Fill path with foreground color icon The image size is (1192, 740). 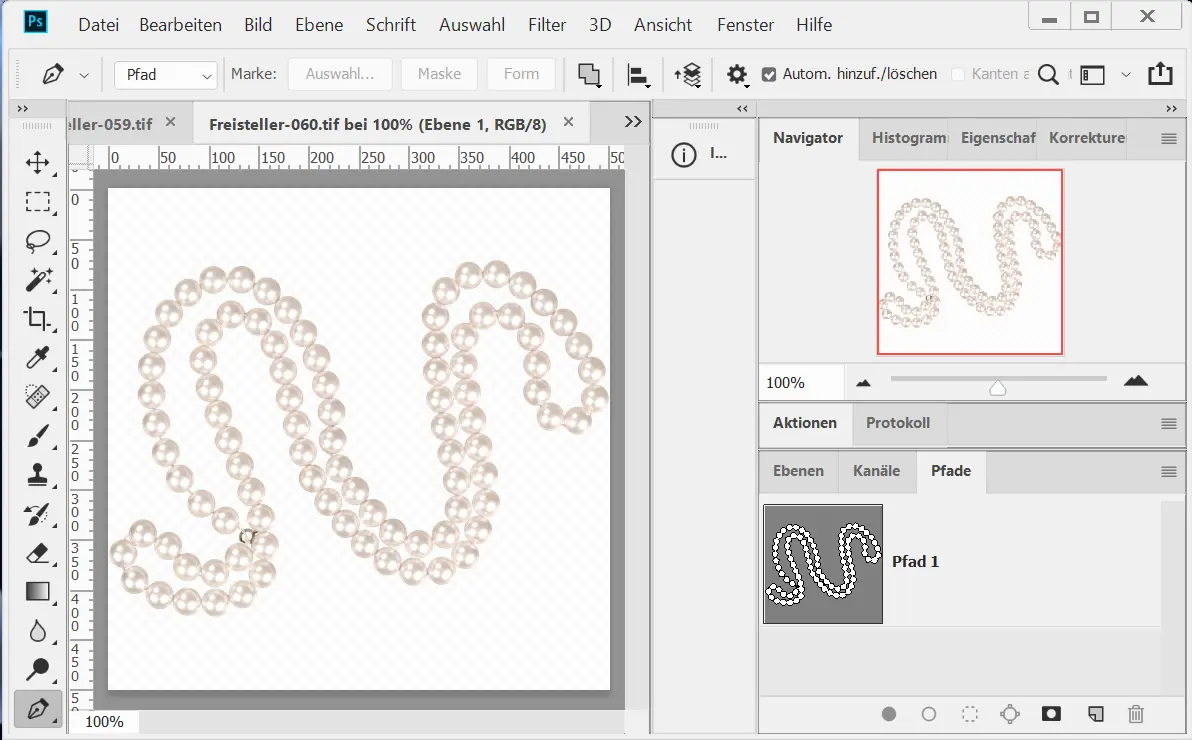click(889, 714)
